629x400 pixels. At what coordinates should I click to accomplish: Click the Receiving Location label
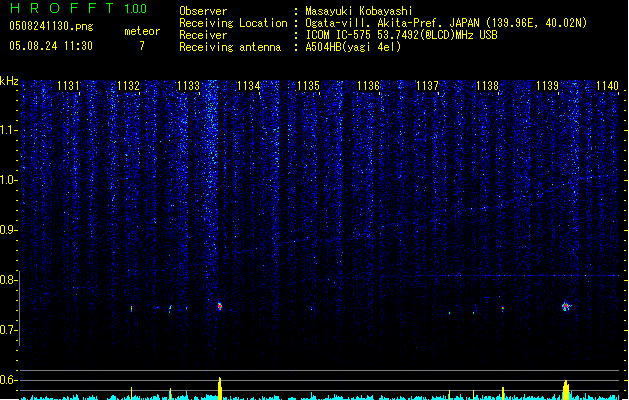click(x=233, y=23)
